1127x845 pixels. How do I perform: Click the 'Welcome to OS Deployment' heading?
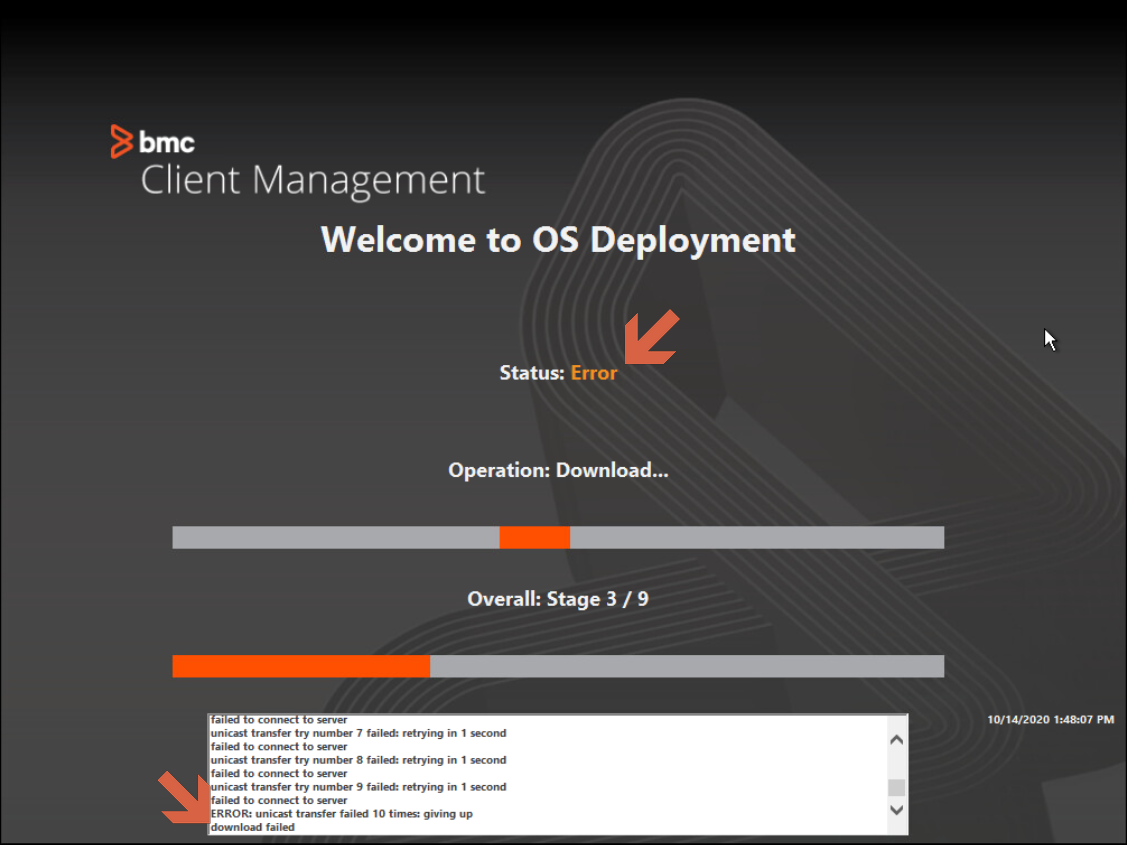[x=558, y=240]
